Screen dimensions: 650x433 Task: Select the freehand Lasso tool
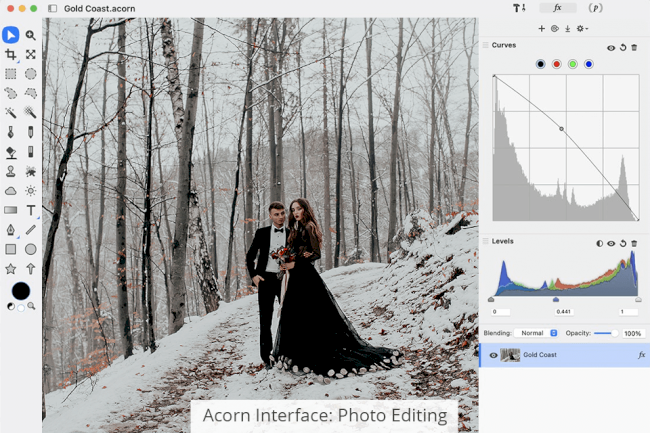tap(11, 93)
